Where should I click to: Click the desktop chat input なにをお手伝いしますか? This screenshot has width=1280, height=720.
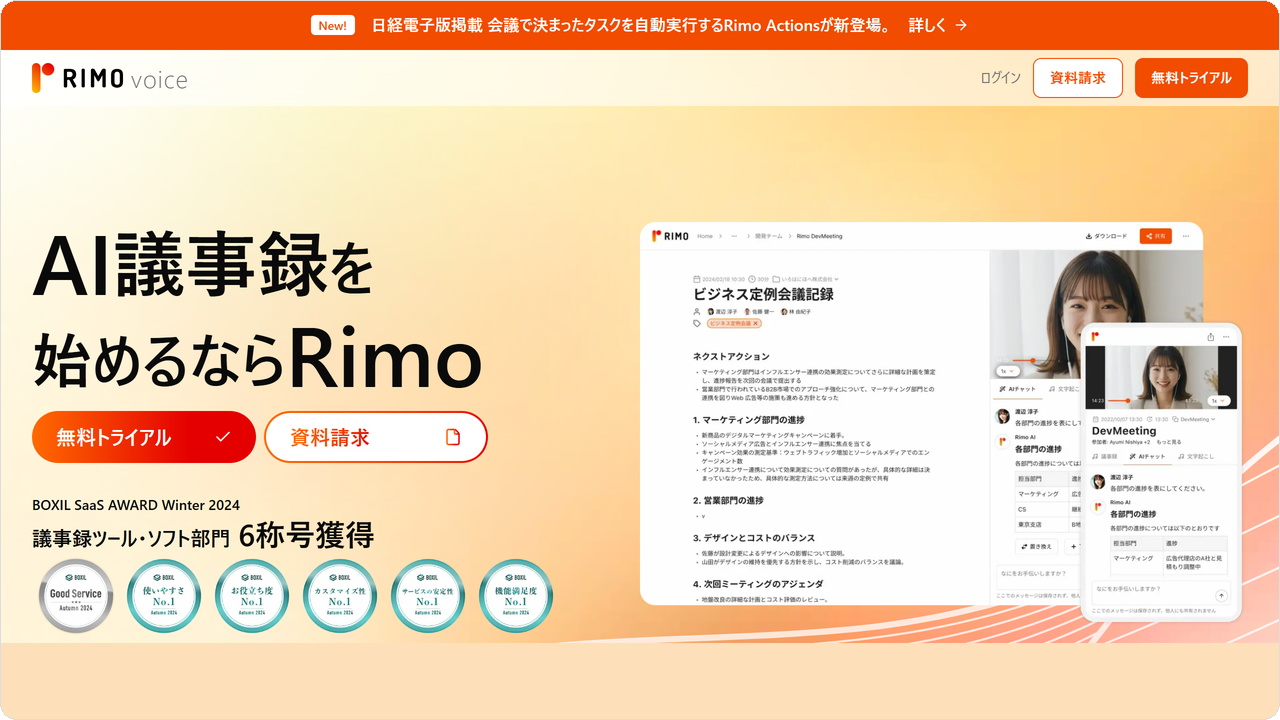pos(1037,576)
